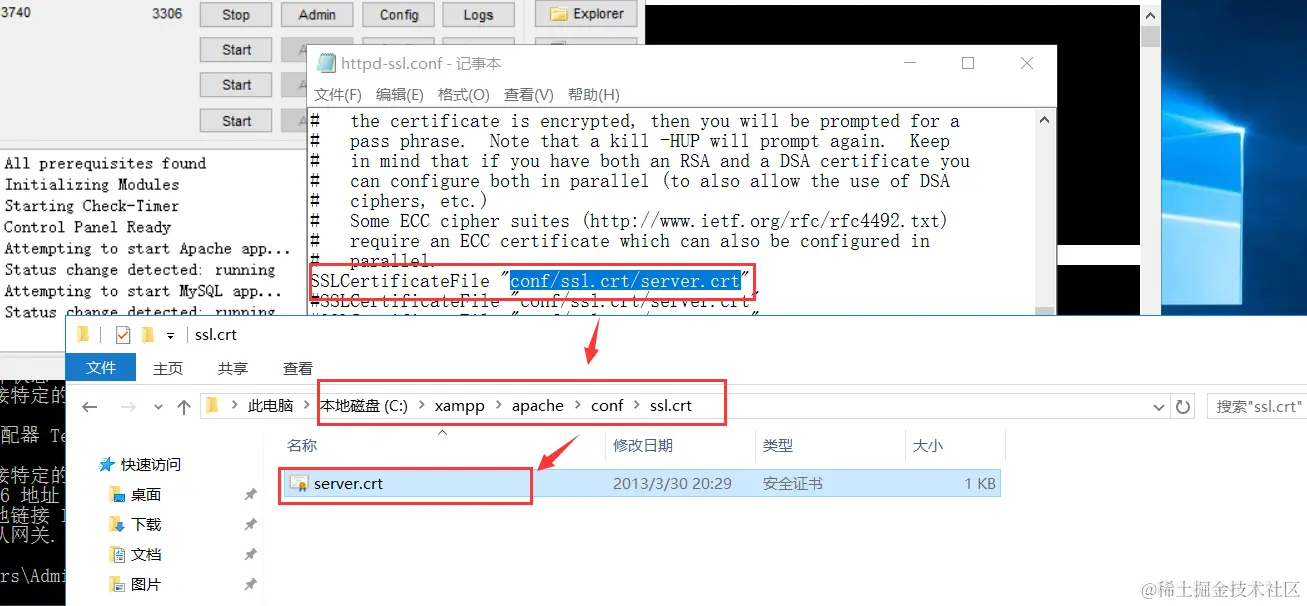
Task: Navigate to apache in the breadcrumb
Action: (538, 406)
